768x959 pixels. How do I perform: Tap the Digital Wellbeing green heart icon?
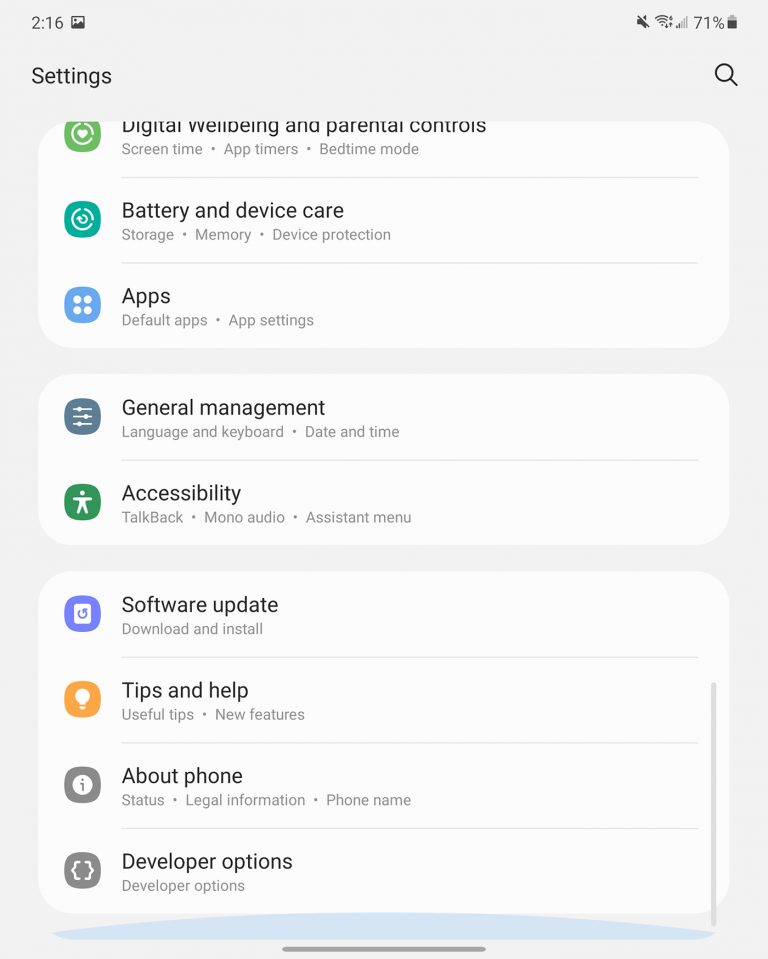click(x=83, y=135)
